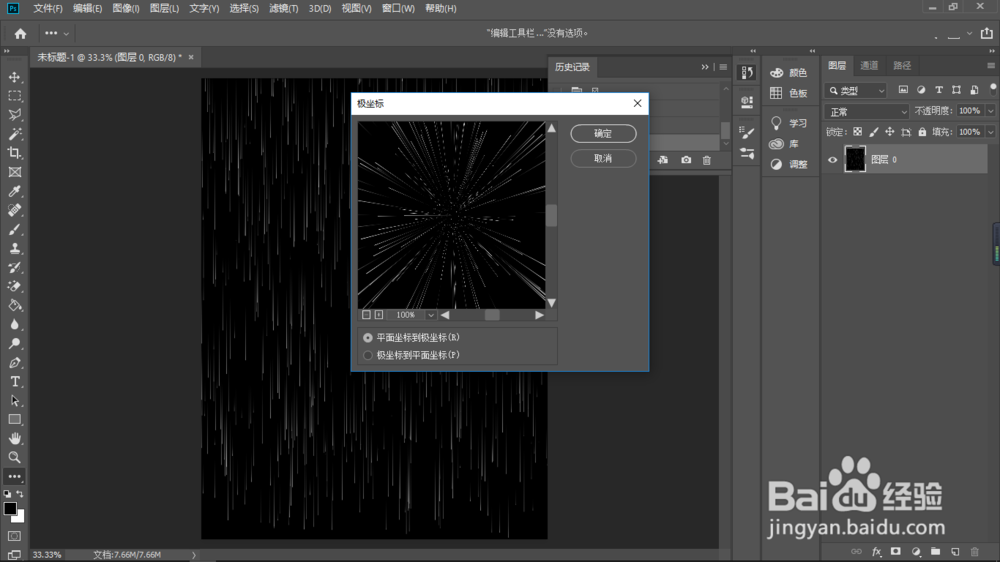Viewport: 1000px width, 562px height.
Task: Open the 滤镜(T) menu
Action: coord(283,8)
